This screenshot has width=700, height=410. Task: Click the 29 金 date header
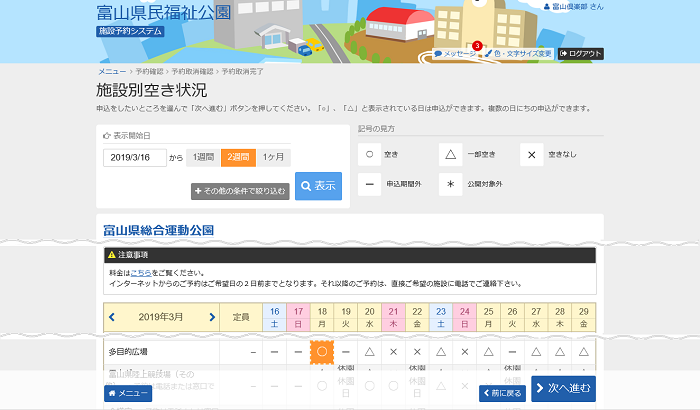pos(583,318)
